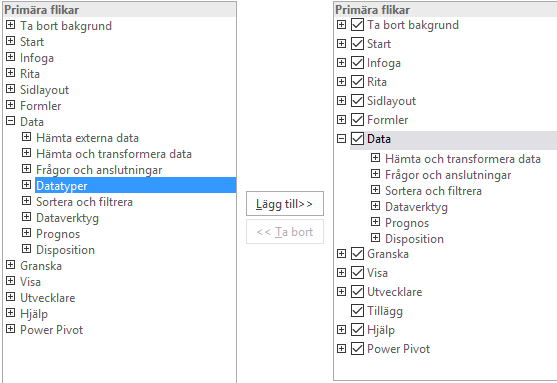Expand Prognos group in right list
557x383 pixels.
(375, 222)
